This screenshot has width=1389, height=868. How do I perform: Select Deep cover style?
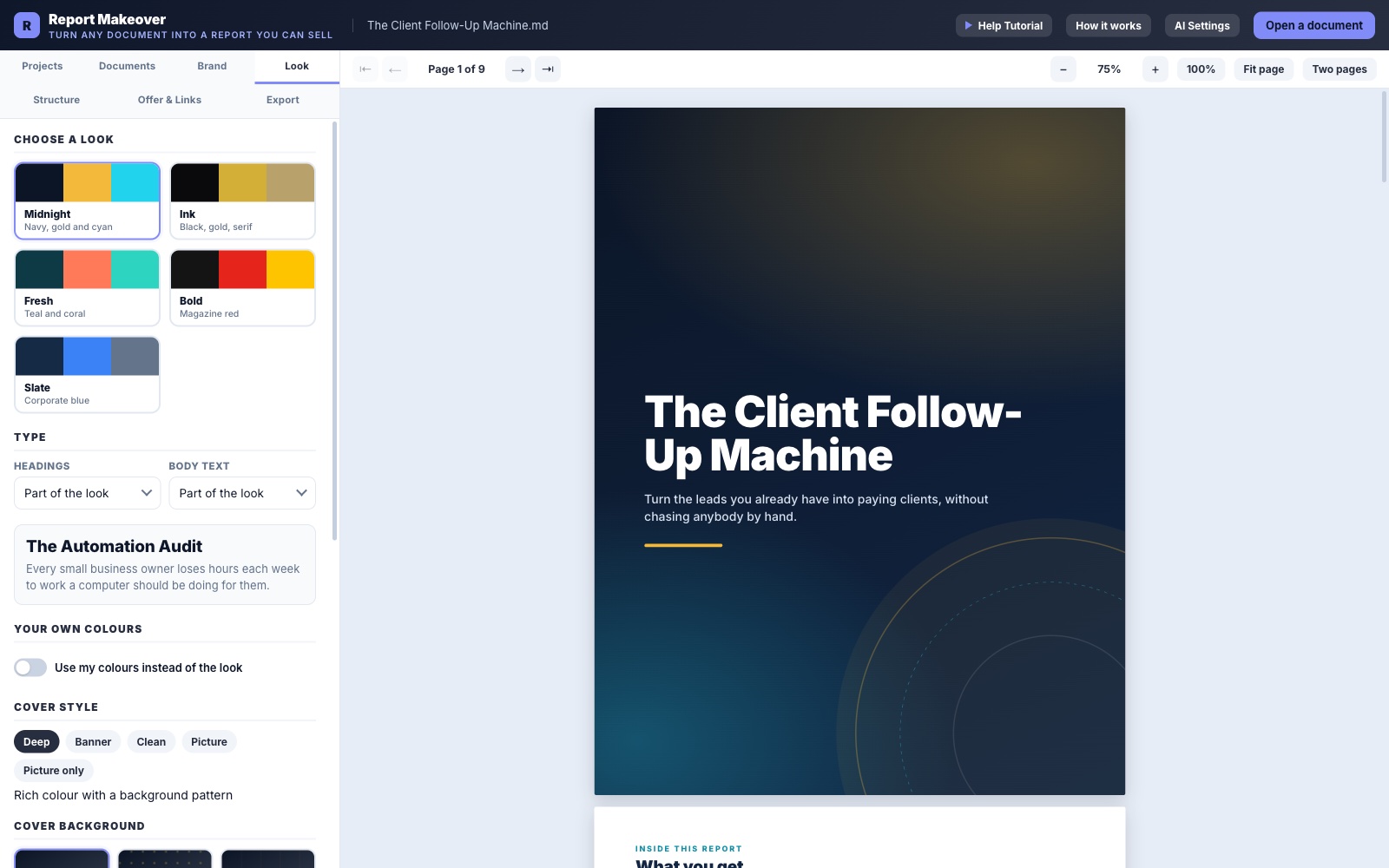point(36,742)
